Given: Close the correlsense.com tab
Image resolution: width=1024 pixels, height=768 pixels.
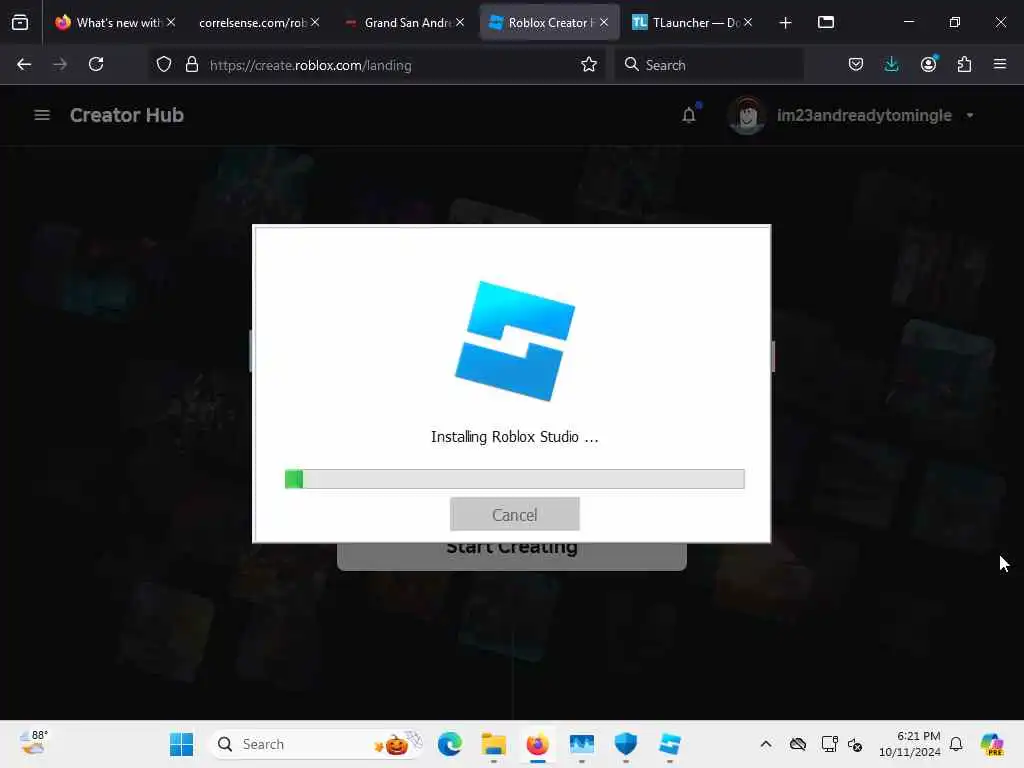Looking at the screenshot, I should (315, 22).
